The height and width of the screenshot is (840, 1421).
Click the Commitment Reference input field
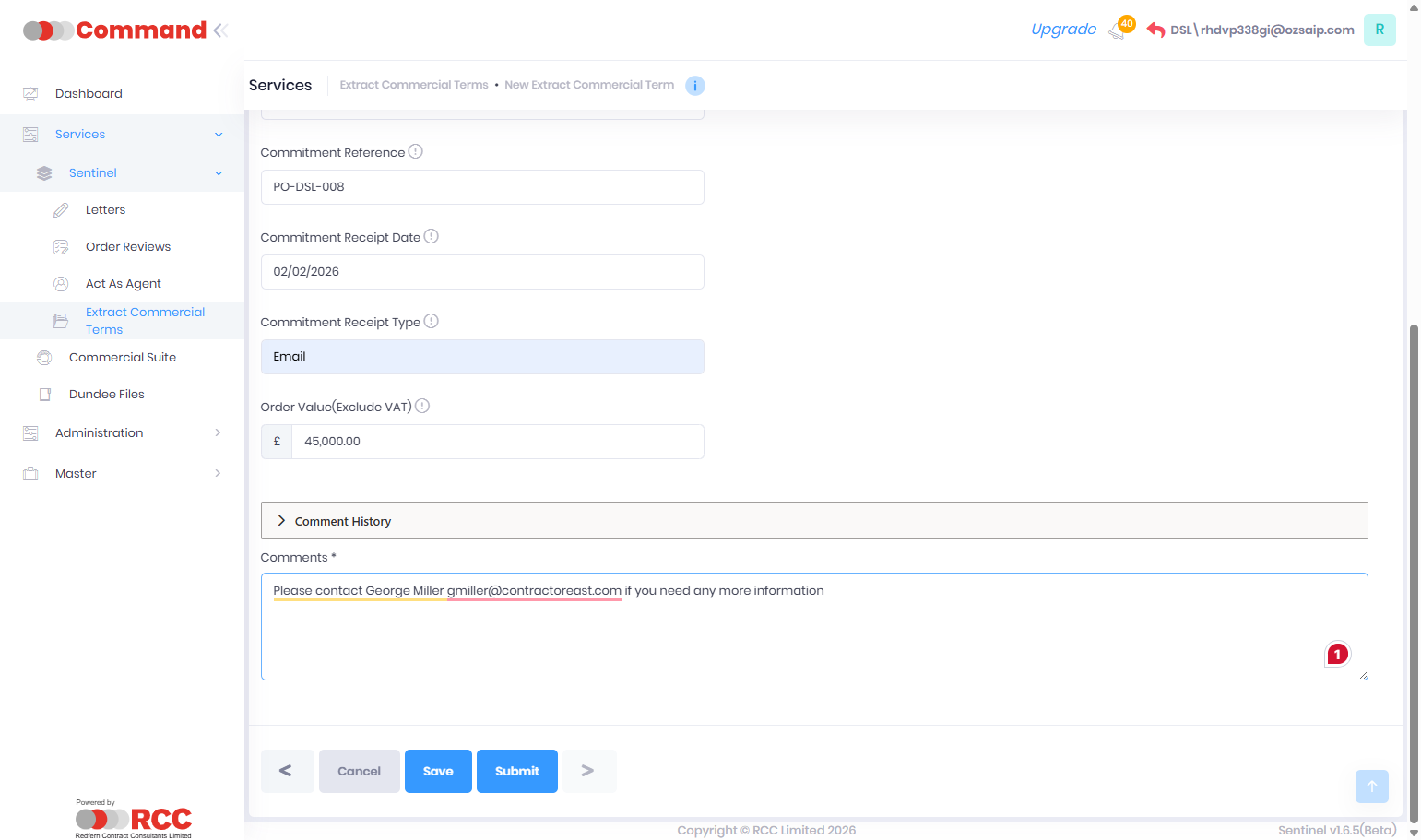click(482, 187)
